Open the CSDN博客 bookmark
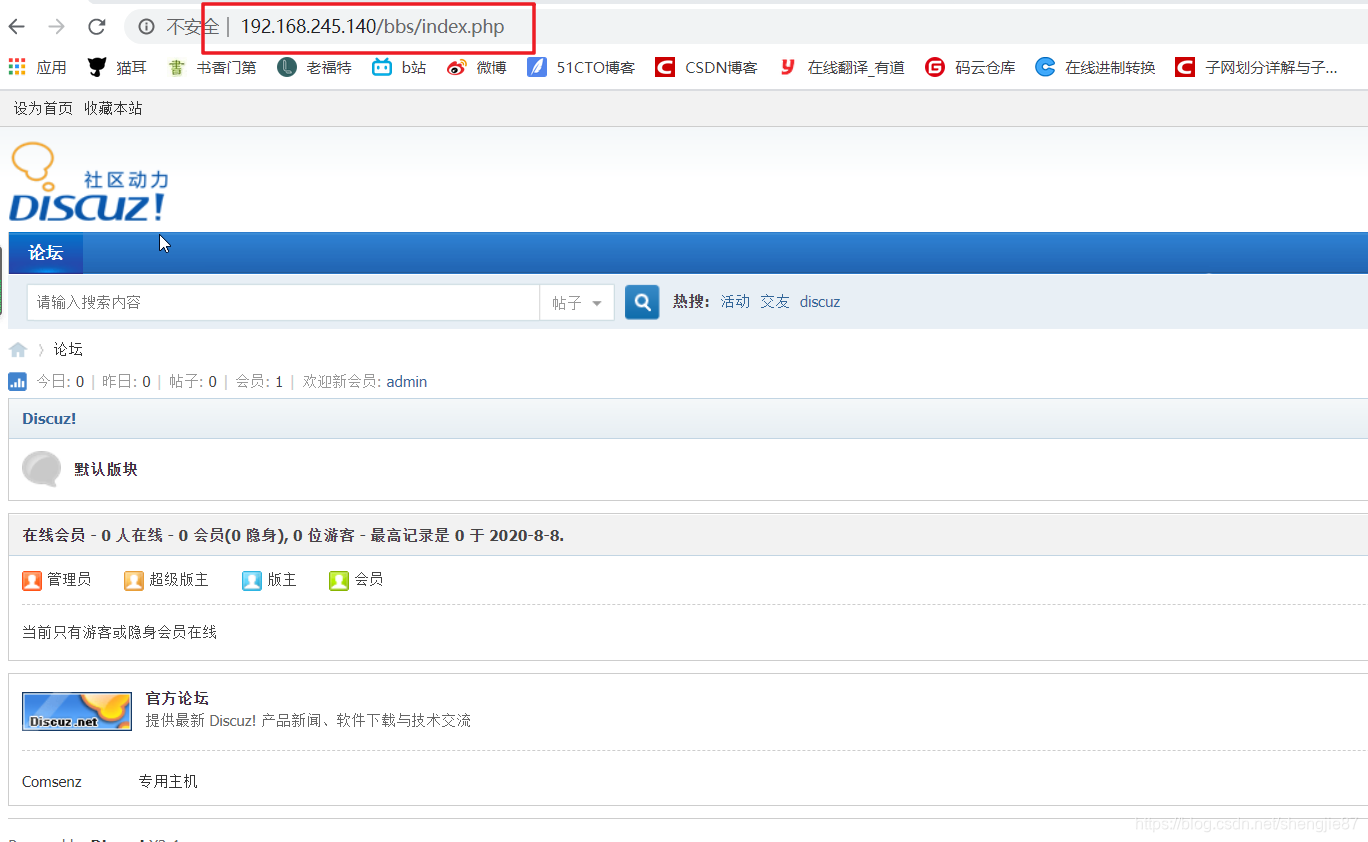The image size is (1368, 842). tap(706, 67)
